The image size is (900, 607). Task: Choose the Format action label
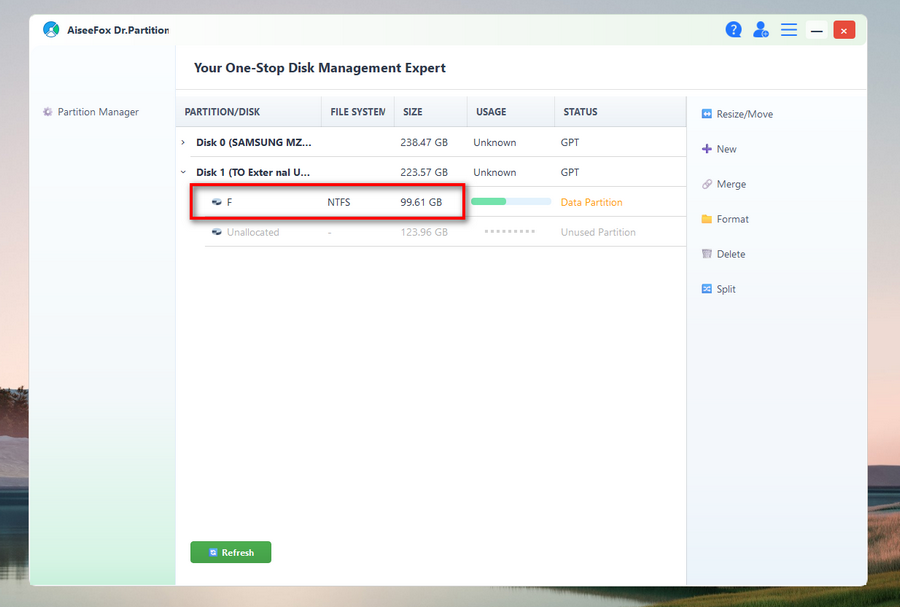[x=732, y=219]
